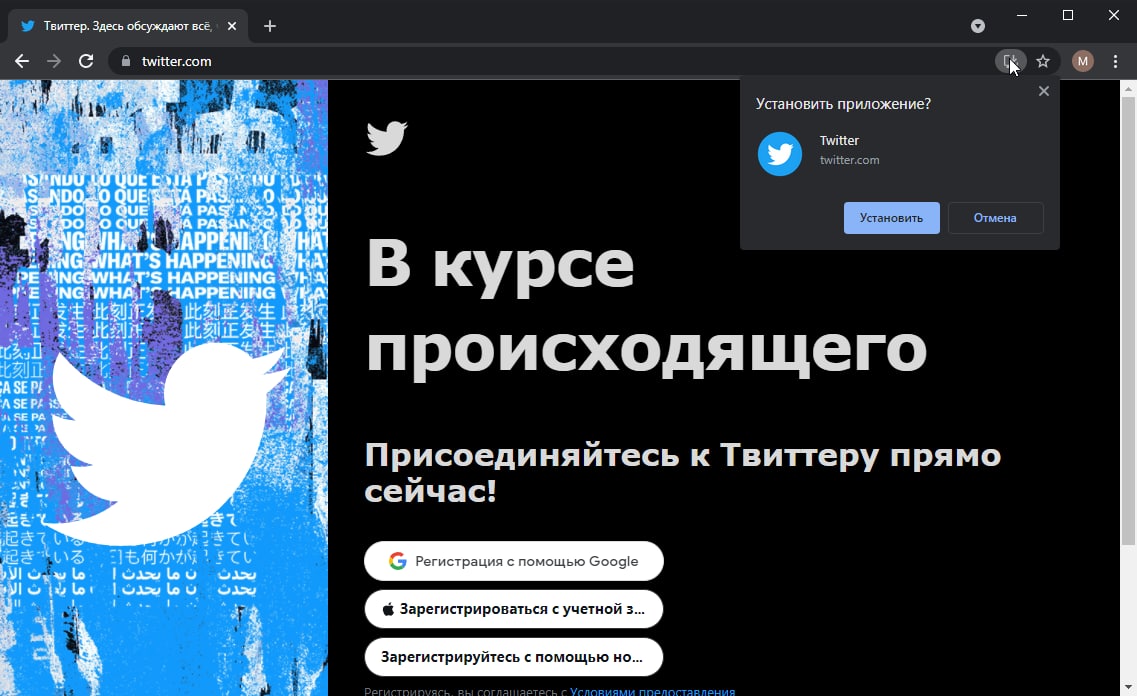Close the Twitter browser tab
This screenshot has width=1137, height=696.
231,26
